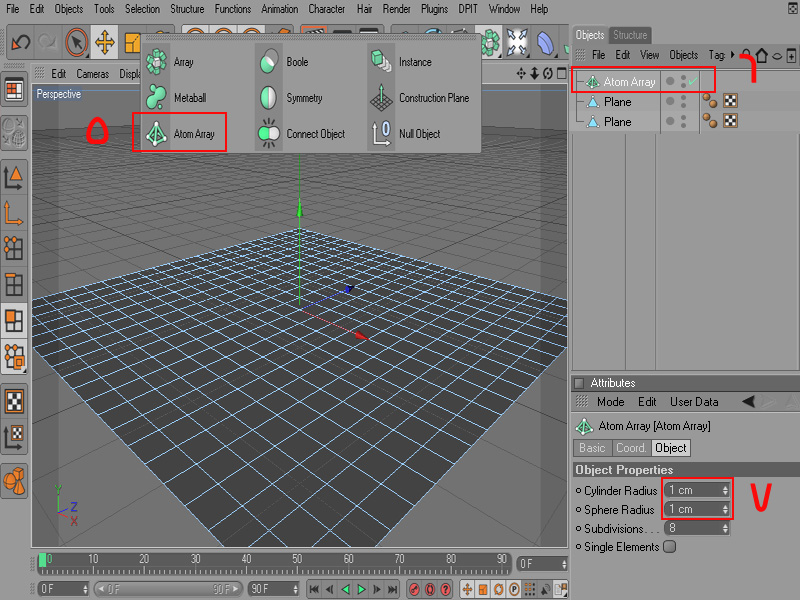This screenshot has height=600, width=800.
Task: Select the checkerboard Texture tool in left palette
Action: point(14,401)
